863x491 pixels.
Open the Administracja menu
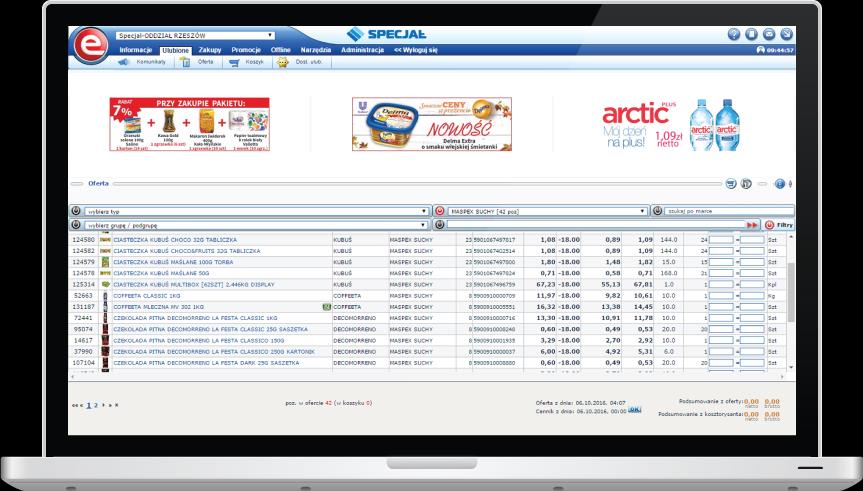pyautogui.click(x=362, y=50)
